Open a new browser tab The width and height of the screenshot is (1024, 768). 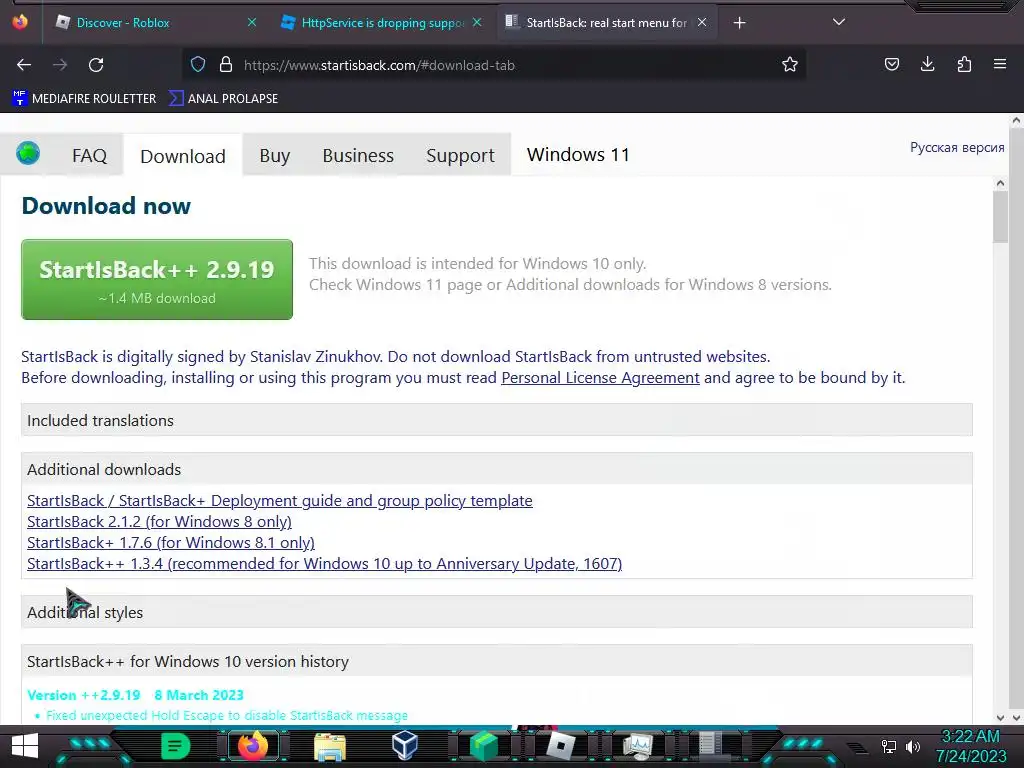(739, 23)
